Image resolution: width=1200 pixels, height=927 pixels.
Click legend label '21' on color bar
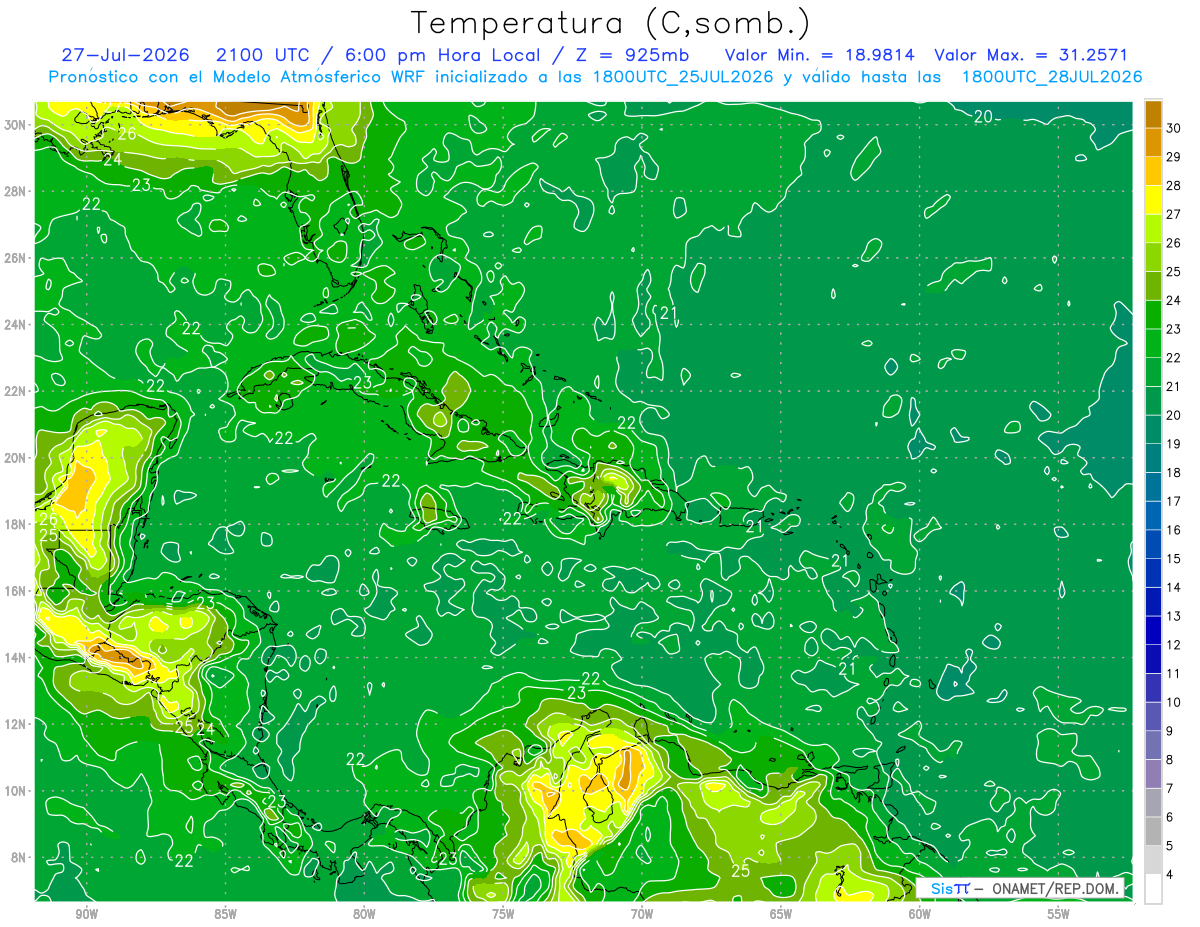click(x=1174, y=386)
